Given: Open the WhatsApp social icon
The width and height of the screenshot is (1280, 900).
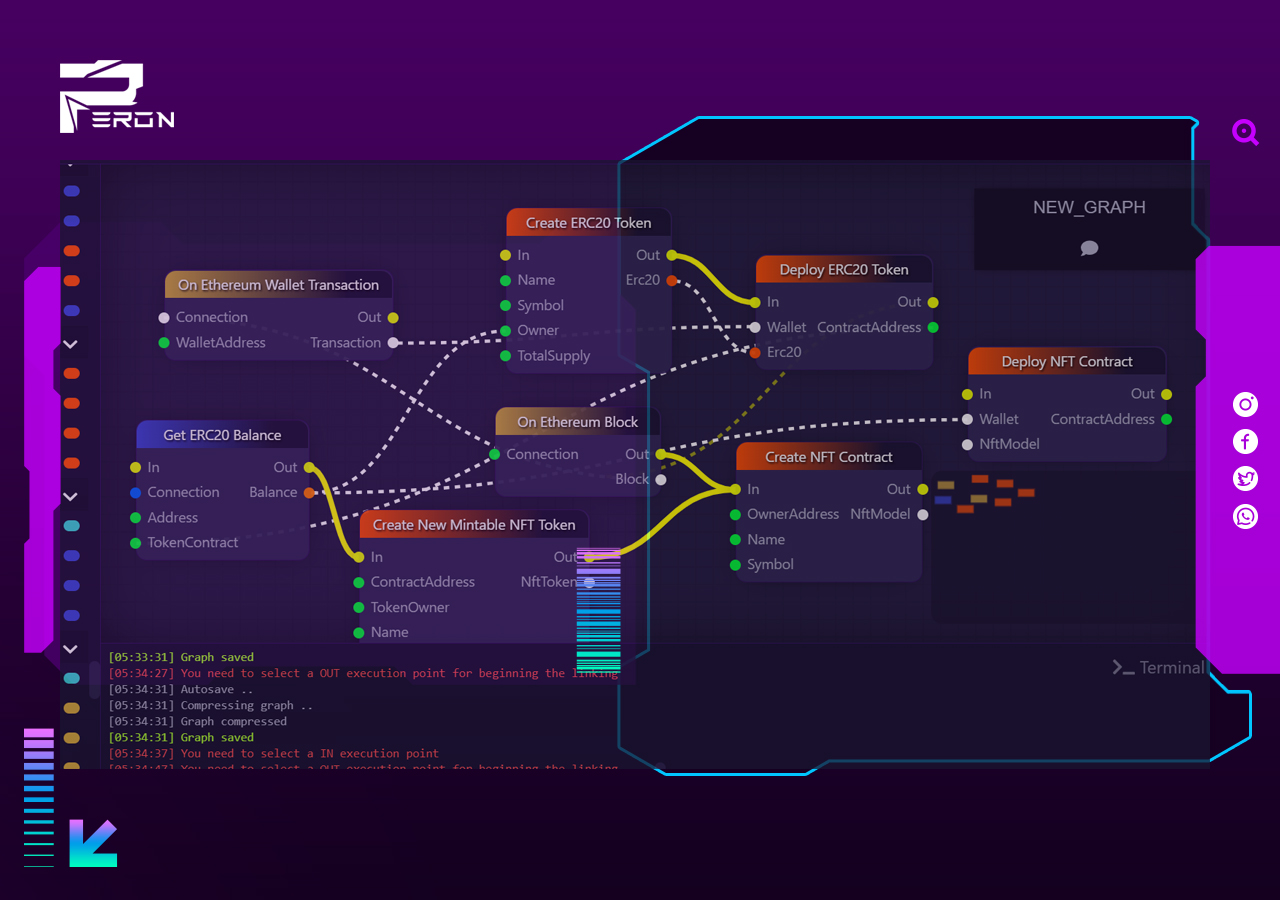Looking at the screenshot, I should [1245, 516].
